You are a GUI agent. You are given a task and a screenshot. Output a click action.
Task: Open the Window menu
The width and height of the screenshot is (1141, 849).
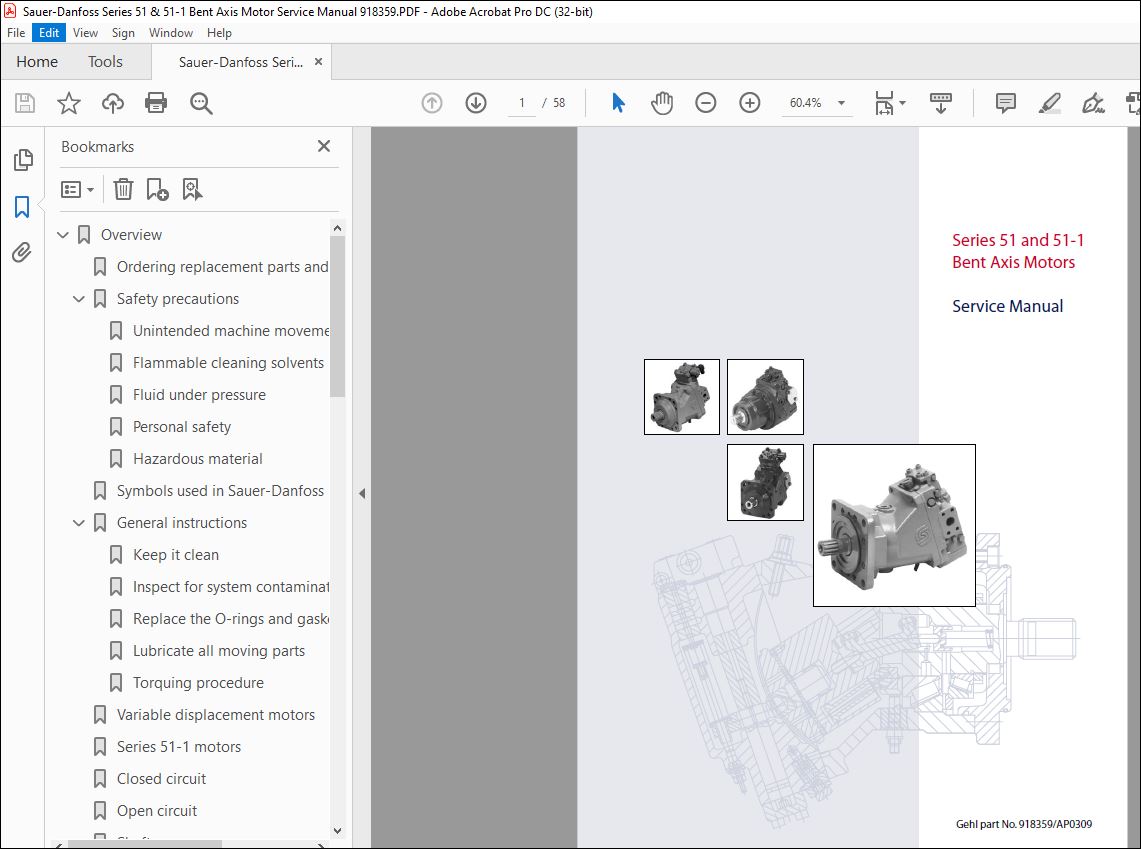[171, 33]
